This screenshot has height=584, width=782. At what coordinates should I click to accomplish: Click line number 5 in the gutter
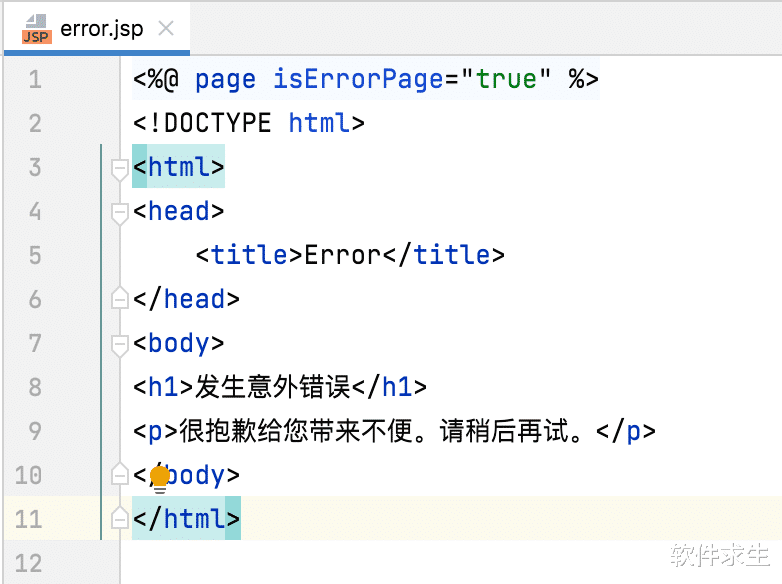[x=35, y=255]
